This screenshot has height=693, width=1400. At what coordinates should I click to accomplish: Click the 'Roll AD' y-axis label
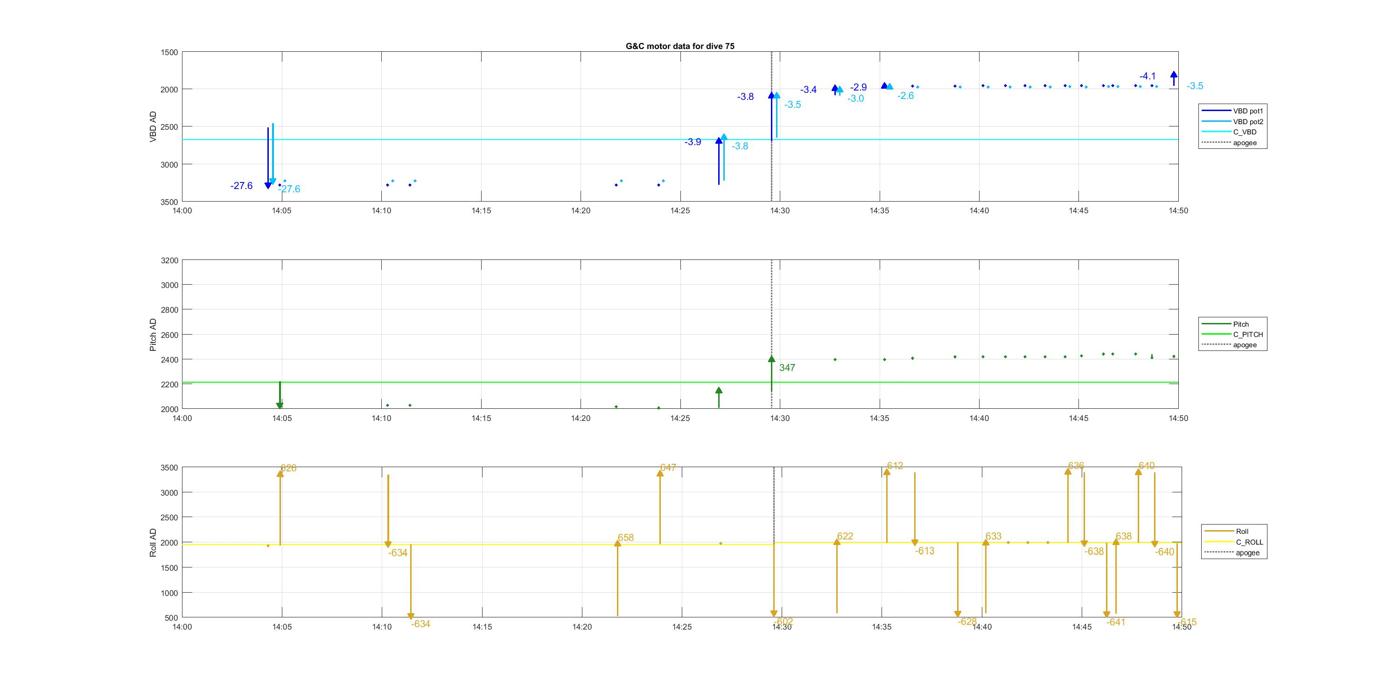pos(153,543)
